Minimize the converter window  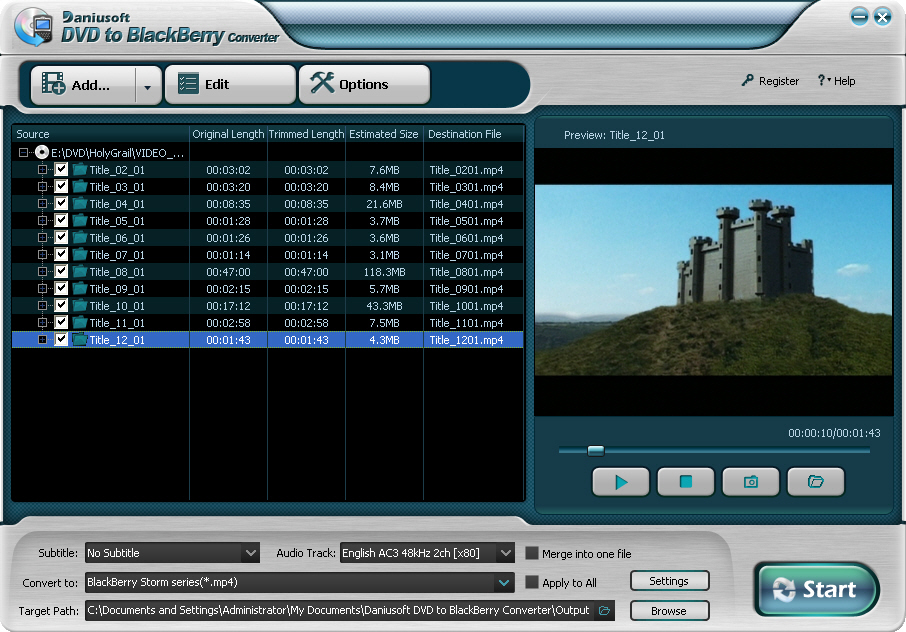(859, 17)
